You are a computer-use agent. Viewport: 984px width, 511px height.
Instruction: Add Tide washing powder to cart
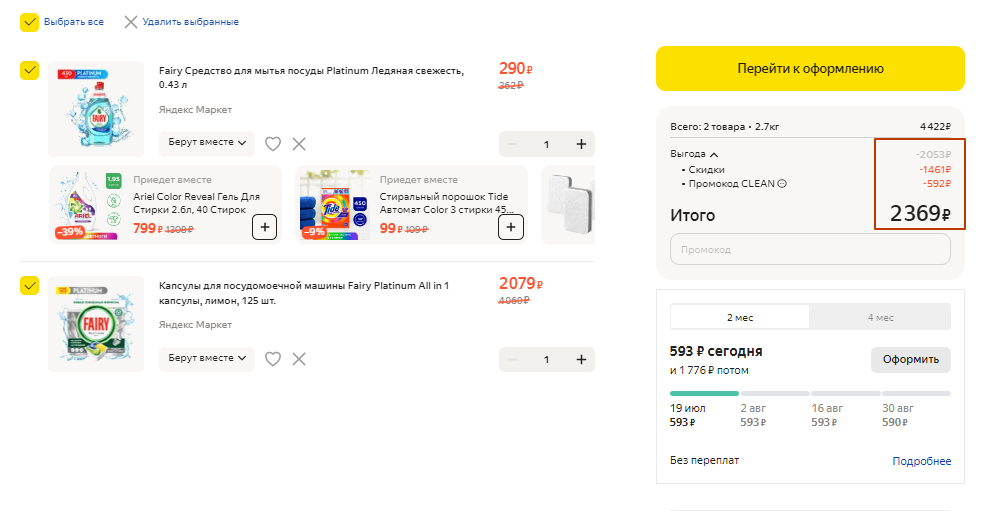click(x=510, y=227)
